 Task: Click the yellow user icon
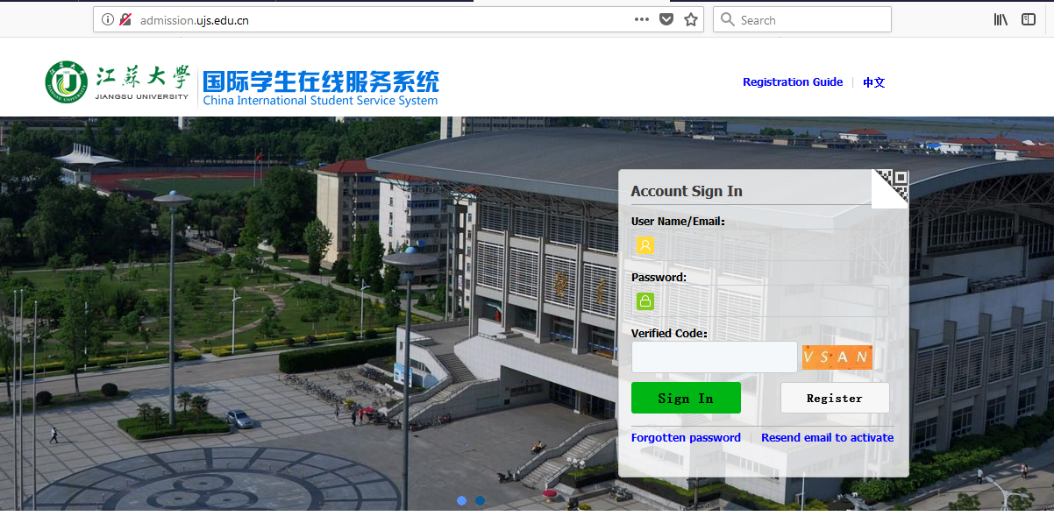(x=645, y=245)
